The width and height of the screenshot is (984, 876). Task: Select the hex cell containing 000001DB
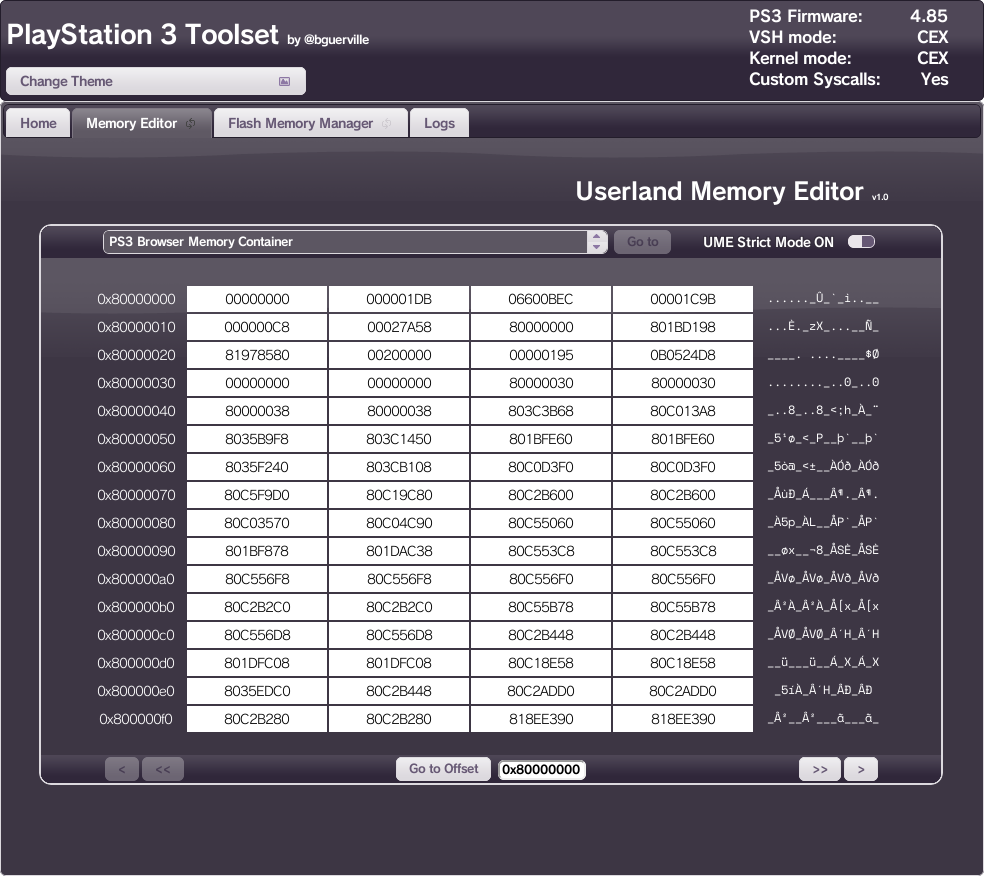(399, 299)
